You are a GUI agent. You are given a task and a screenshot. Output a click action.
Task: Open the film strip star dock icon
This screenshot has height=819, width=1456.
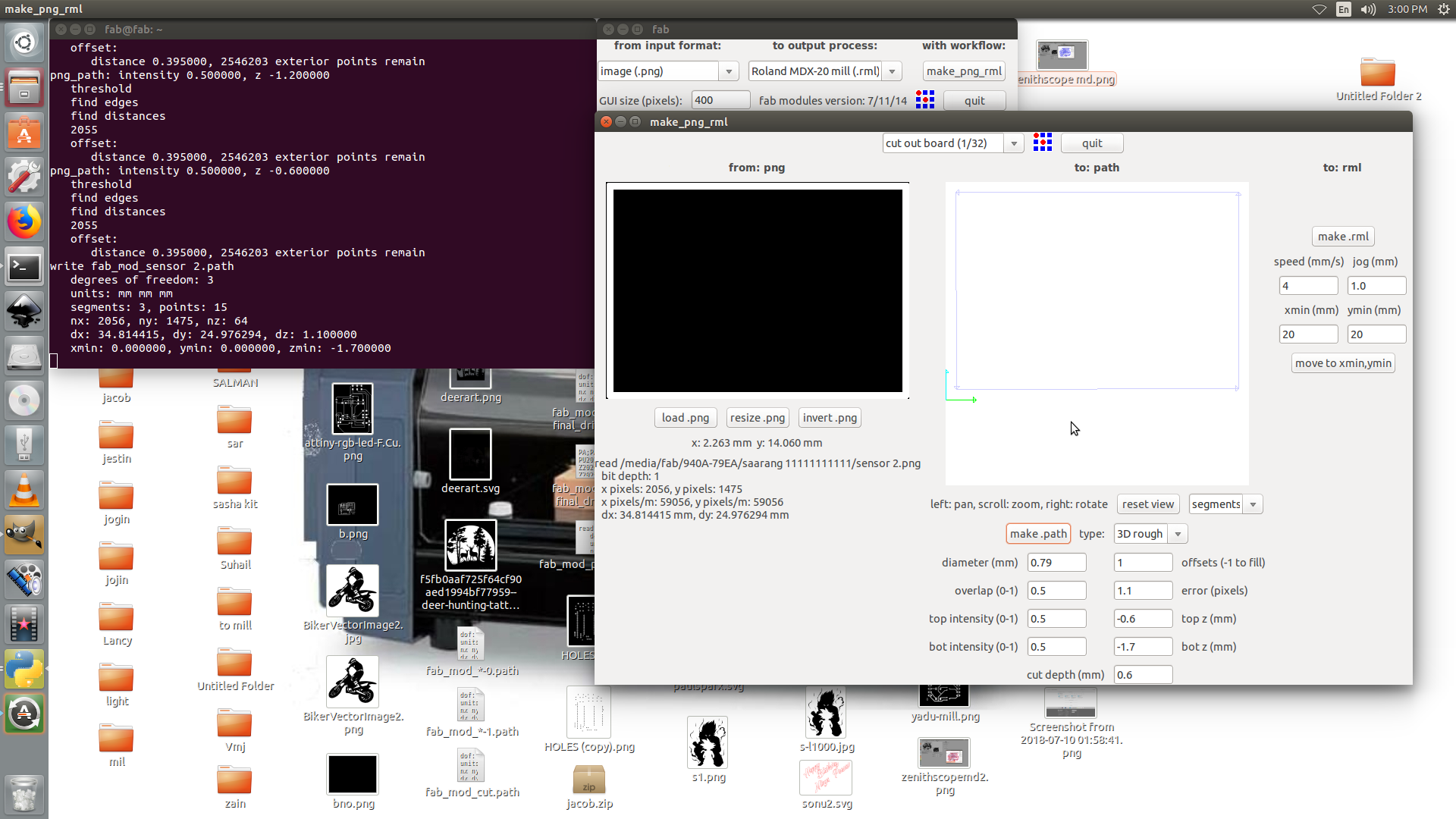pyautogui.click(x=24, y=624)
